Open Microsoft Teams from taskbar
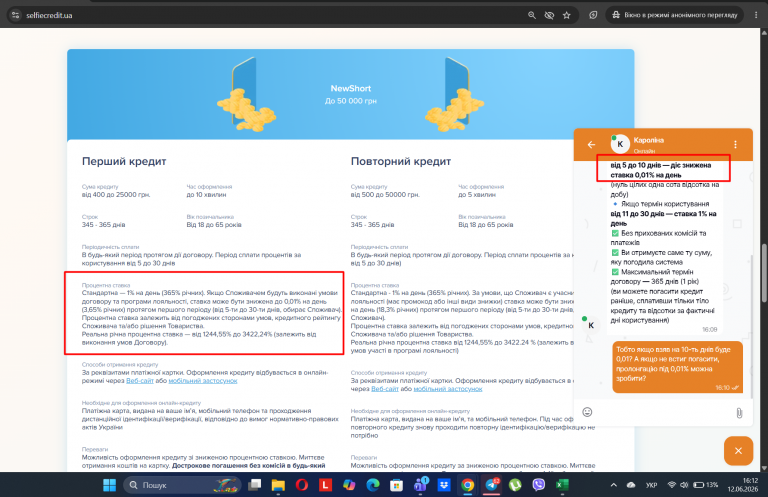This screenshot has height=497, width=768. [x=420, y=485]
